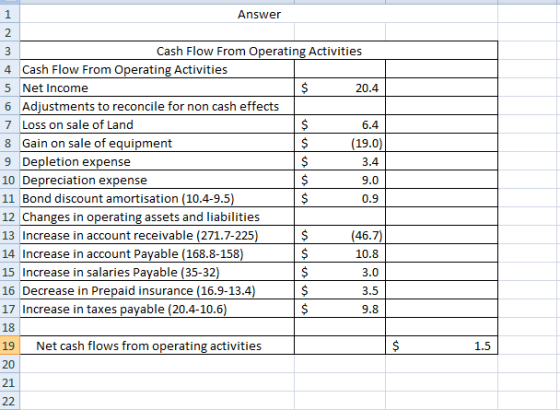Select taxes payable value 9.8
The height and width of the screenshot is (410, 560).
pyautogui.click(x=340, y=309)
